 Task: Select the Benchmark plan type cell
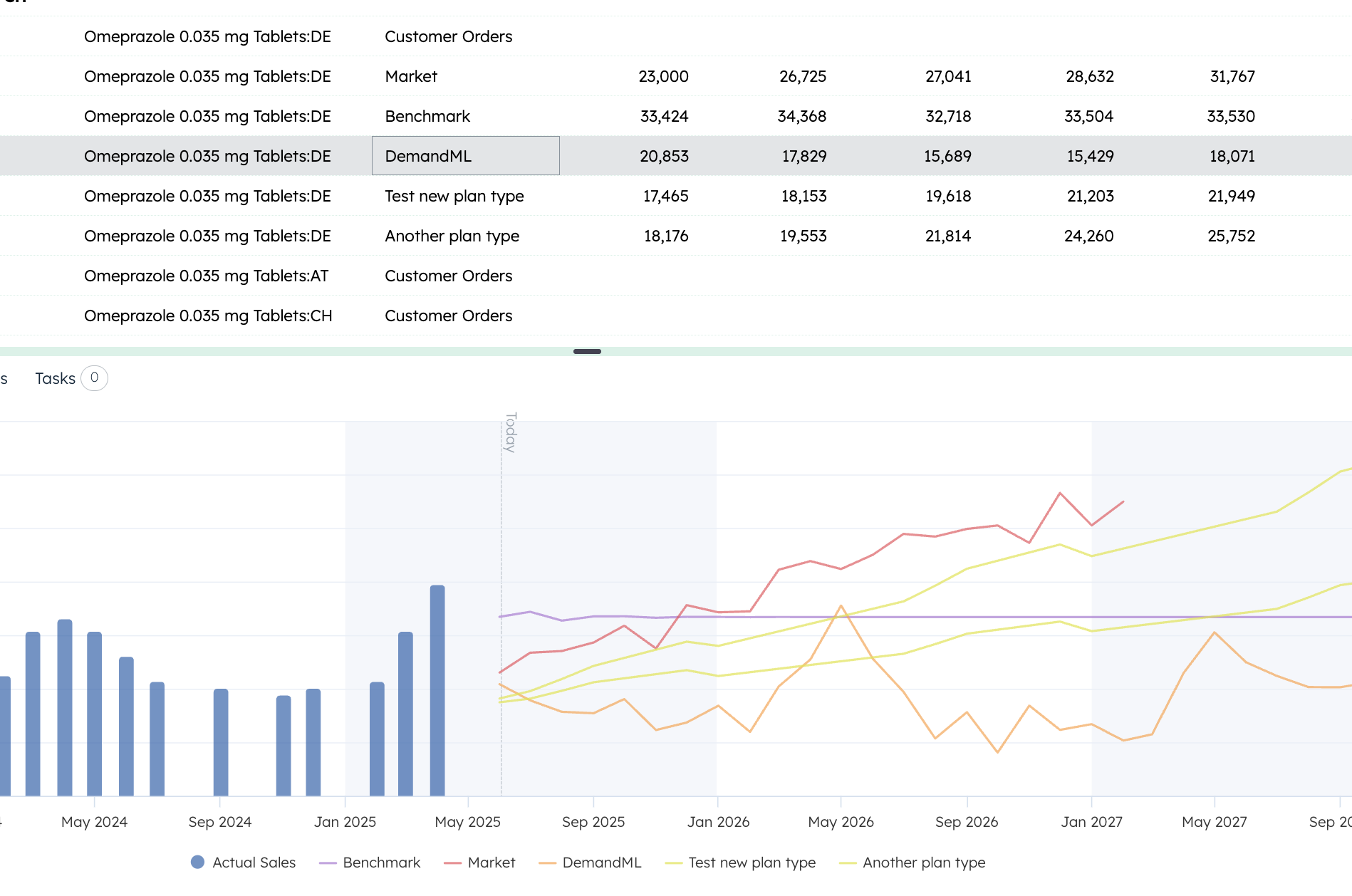pyautogui.click(x=427, y=116)
